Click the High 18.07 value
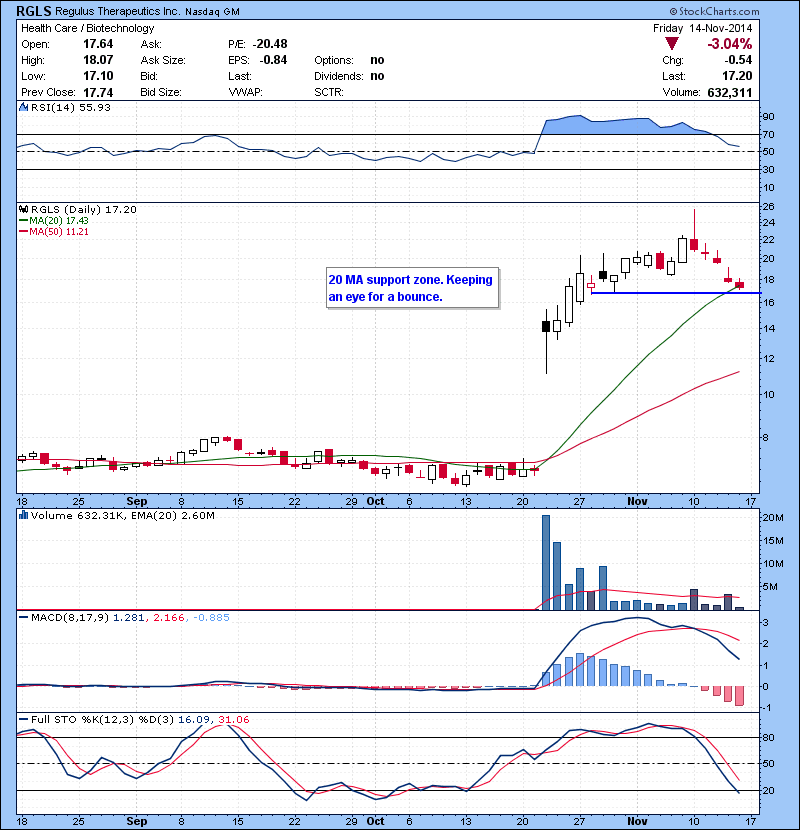 pyautogui.click(x=98, y=60)
